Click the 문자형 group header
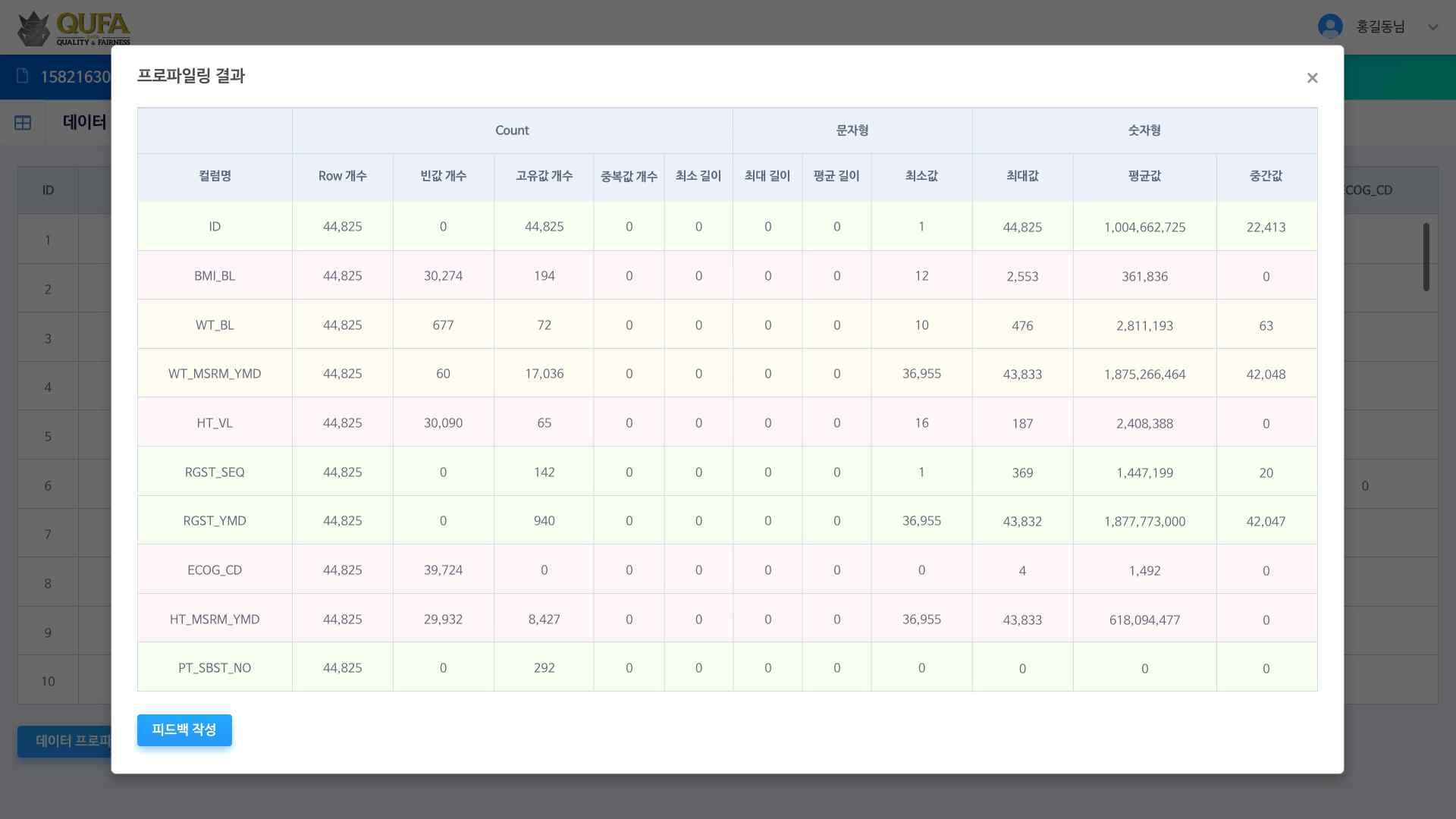 coord(852,130)
